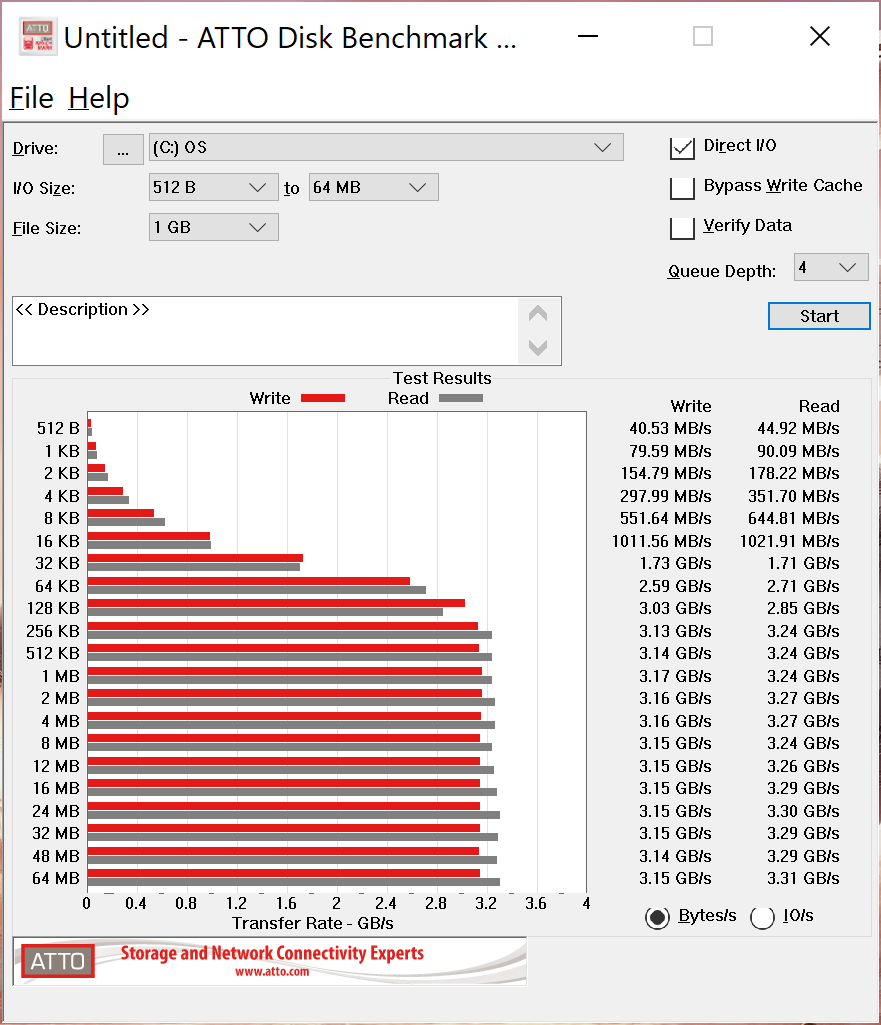
Task: Enable Bypass Write Cache checkbox
Action: tap(682, 188)
